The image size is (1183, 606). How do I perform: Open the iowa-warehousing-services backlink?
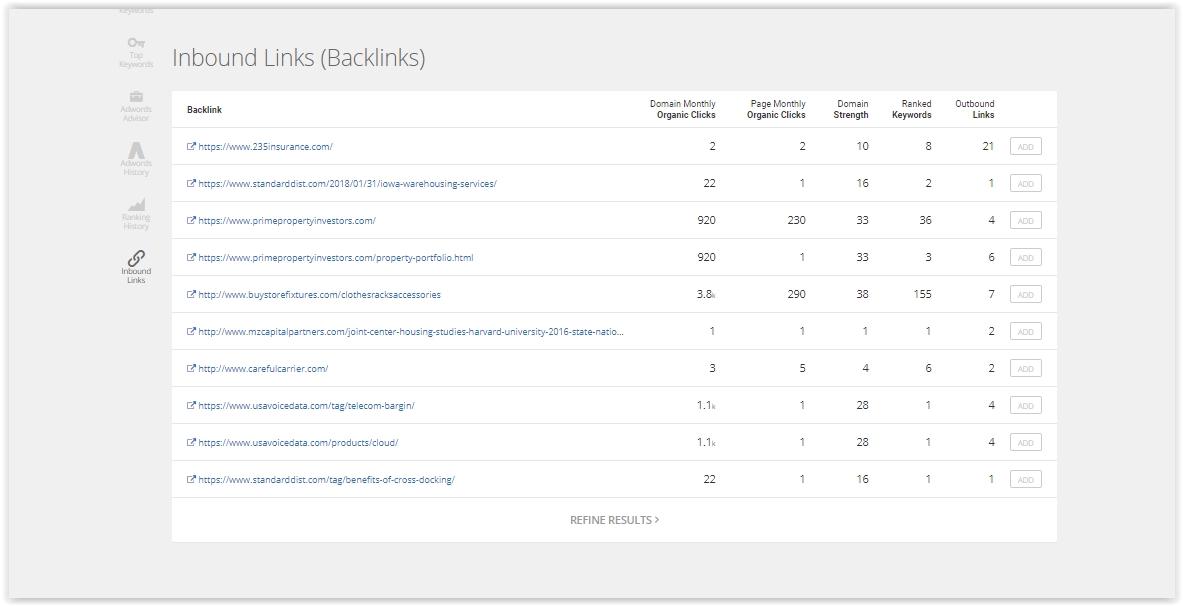pos(347,183)
